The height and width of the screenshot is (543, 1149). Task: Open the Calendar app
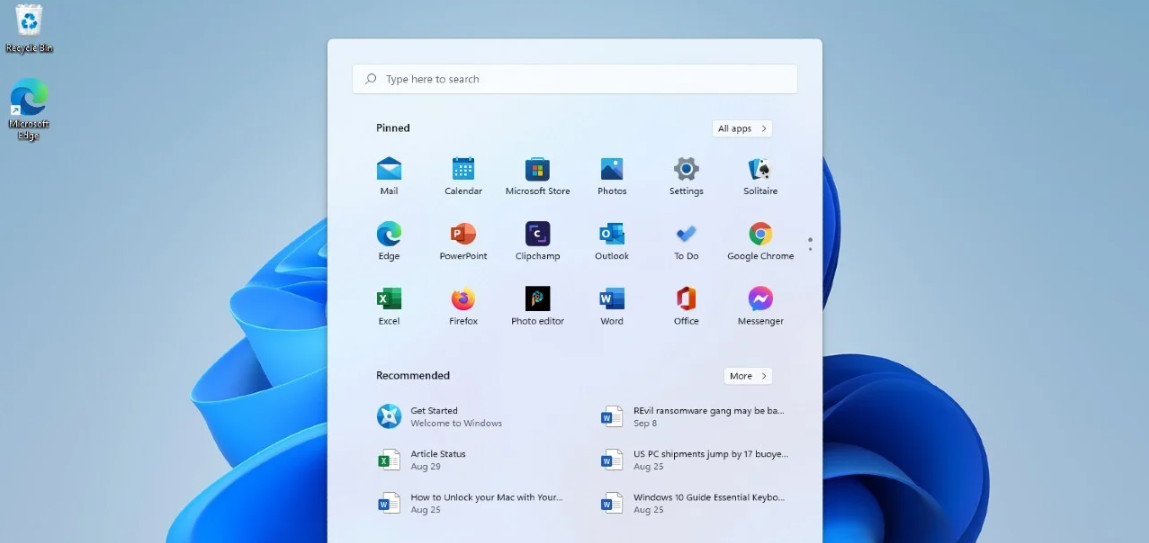coord(463,176)
